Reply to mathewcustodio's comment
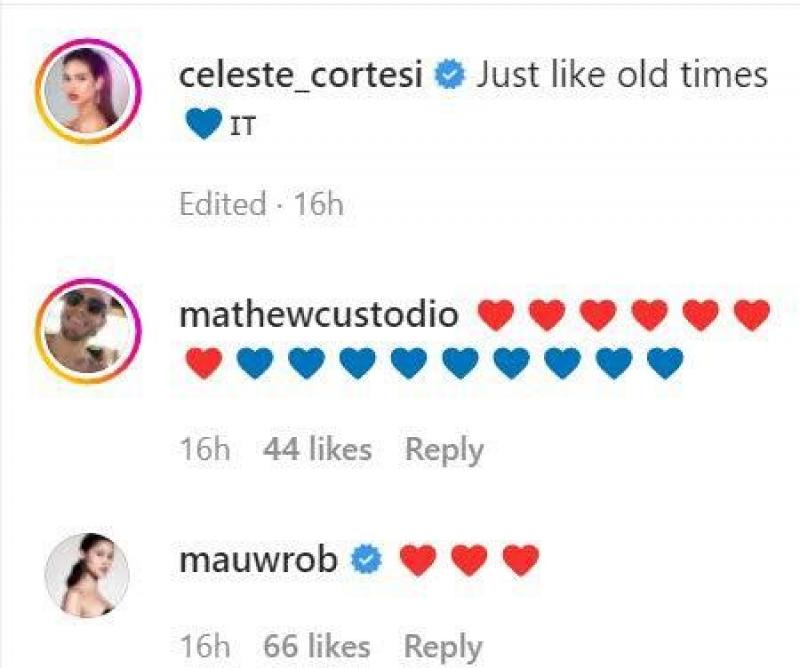 coord(444,451)
